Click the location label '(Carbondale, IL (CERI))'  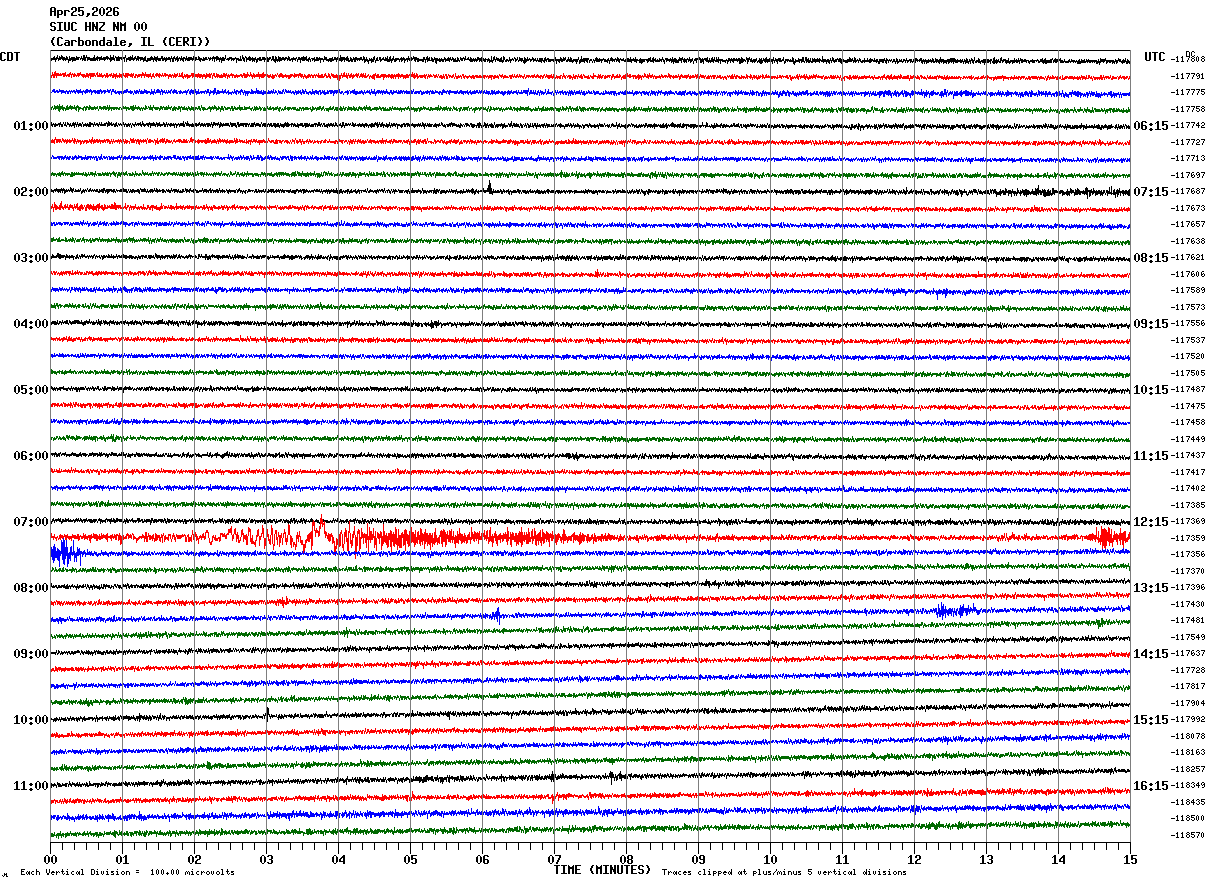click(x=130, y=42)
